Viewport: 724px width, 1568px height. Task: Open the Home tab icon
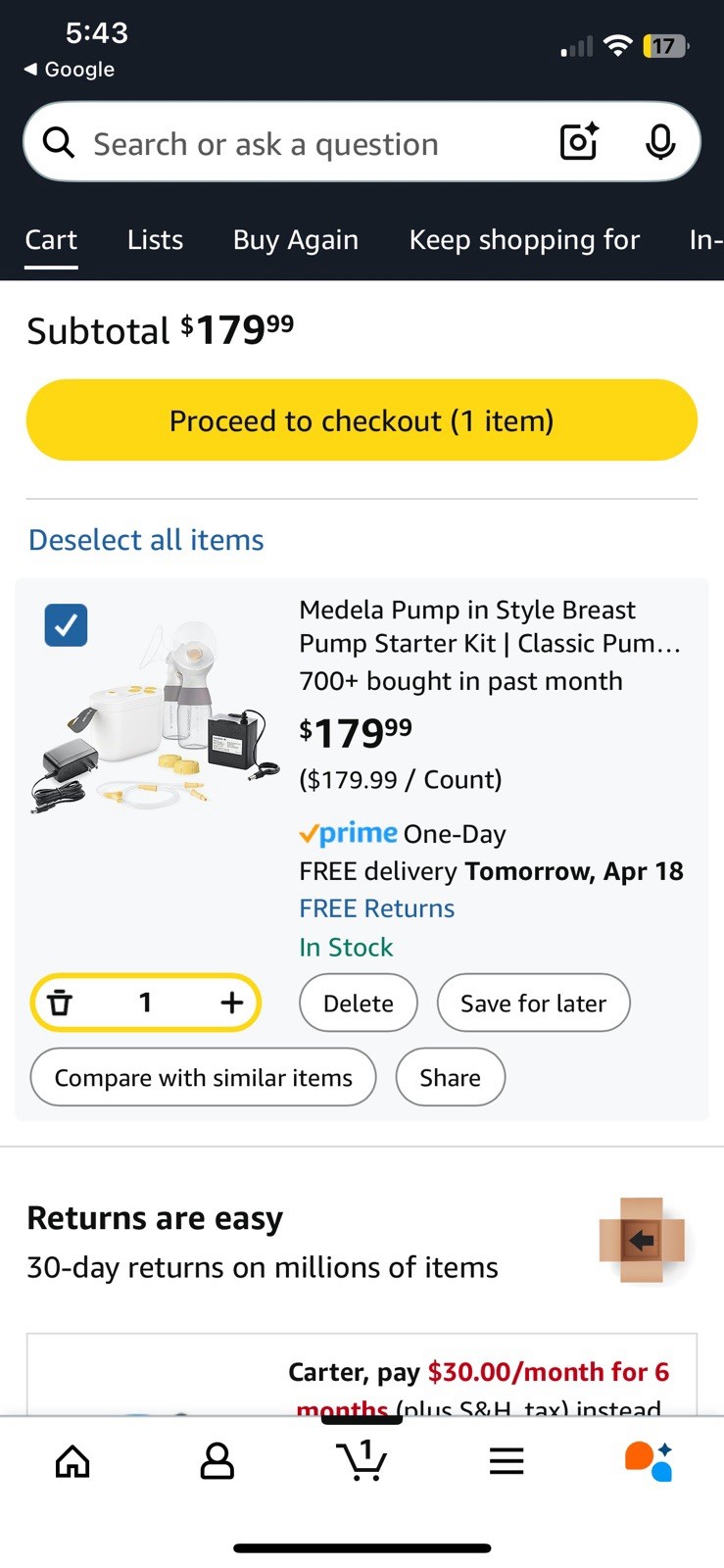[x=72, y=1461]
